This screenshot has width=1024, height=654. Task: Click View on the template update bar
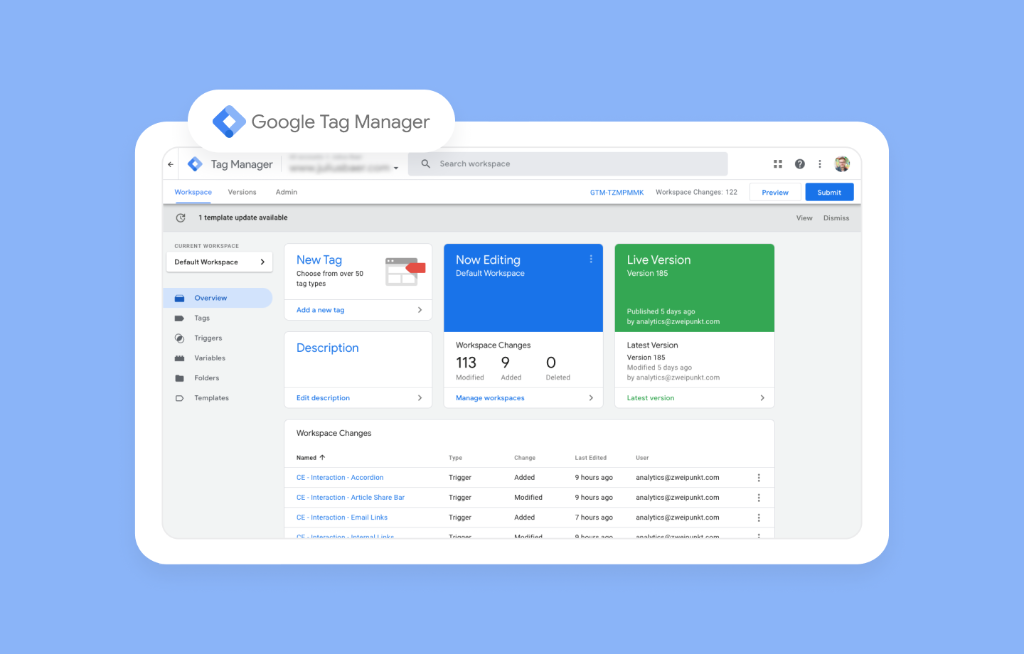click(x=804, y=218)
